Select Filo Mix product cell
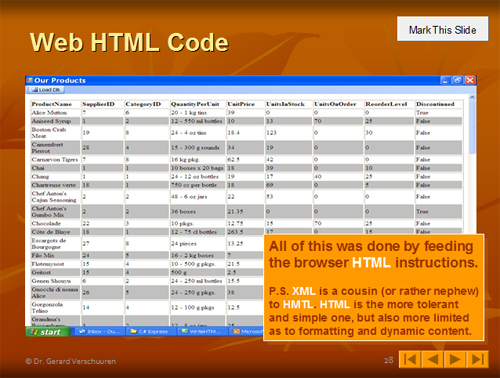The height and width of the screenshot is (378, 500). pyautogui.click(x=55, y=255)
